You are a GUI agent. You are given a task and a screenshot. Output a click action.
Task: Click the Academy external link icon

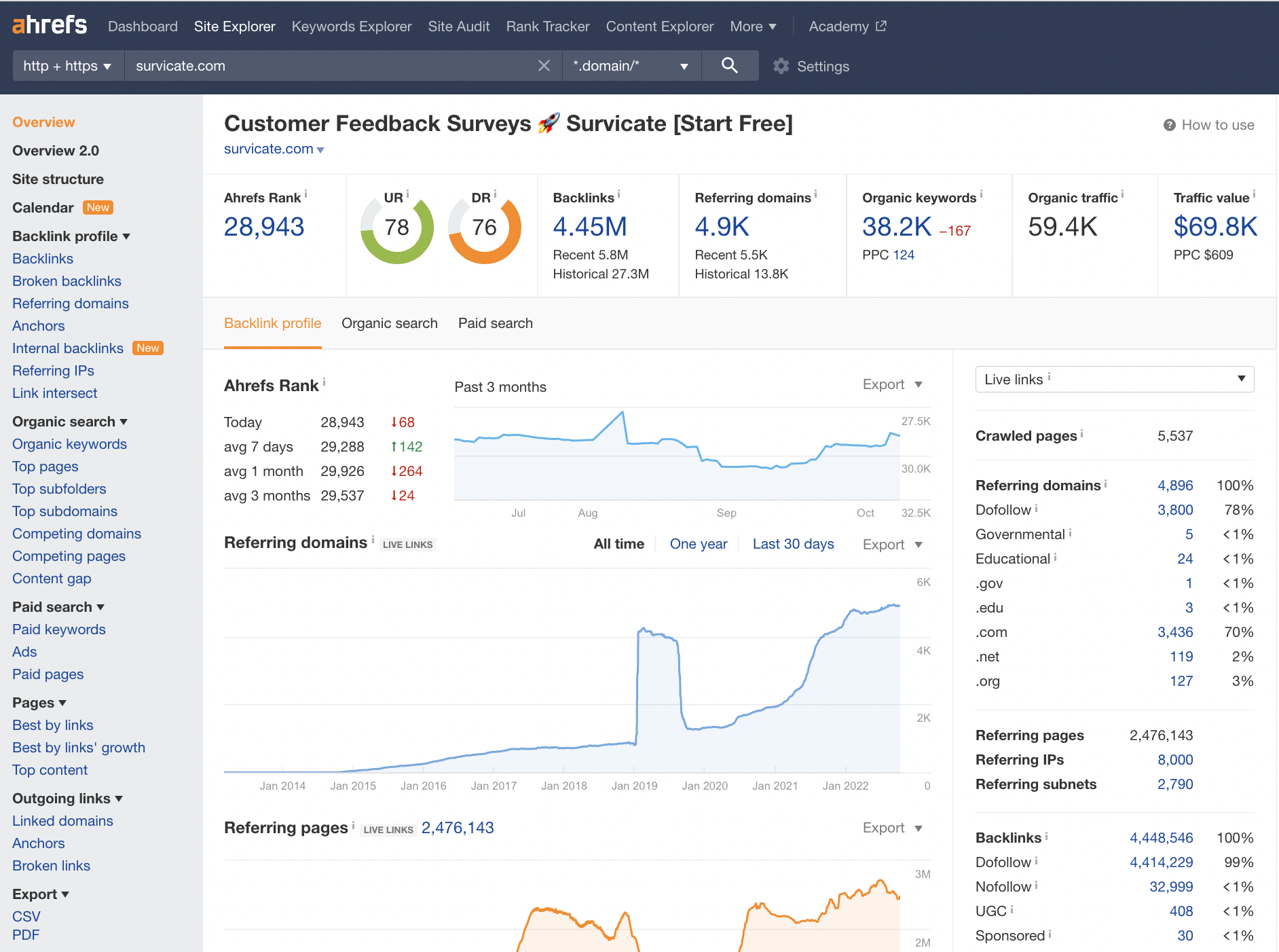point(881,26)
